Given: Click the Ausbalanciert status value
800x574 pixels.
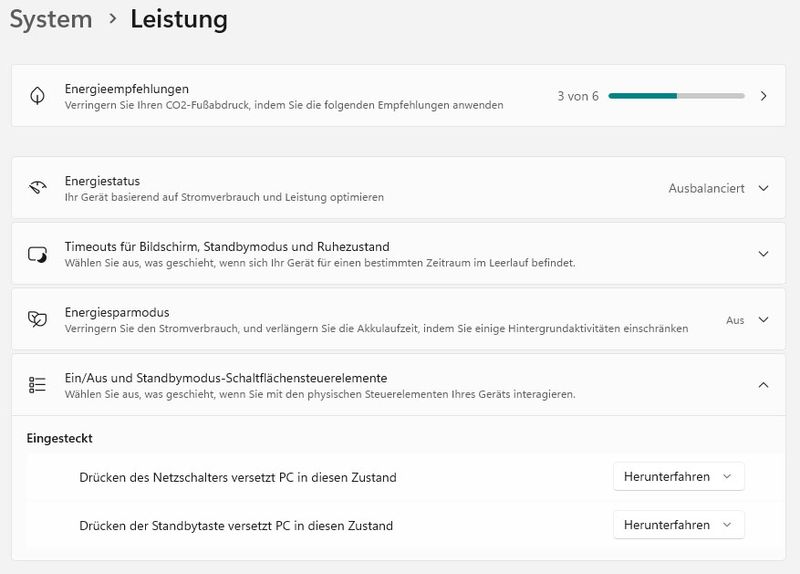Looking at the screenshot, I should pos(706,188).
